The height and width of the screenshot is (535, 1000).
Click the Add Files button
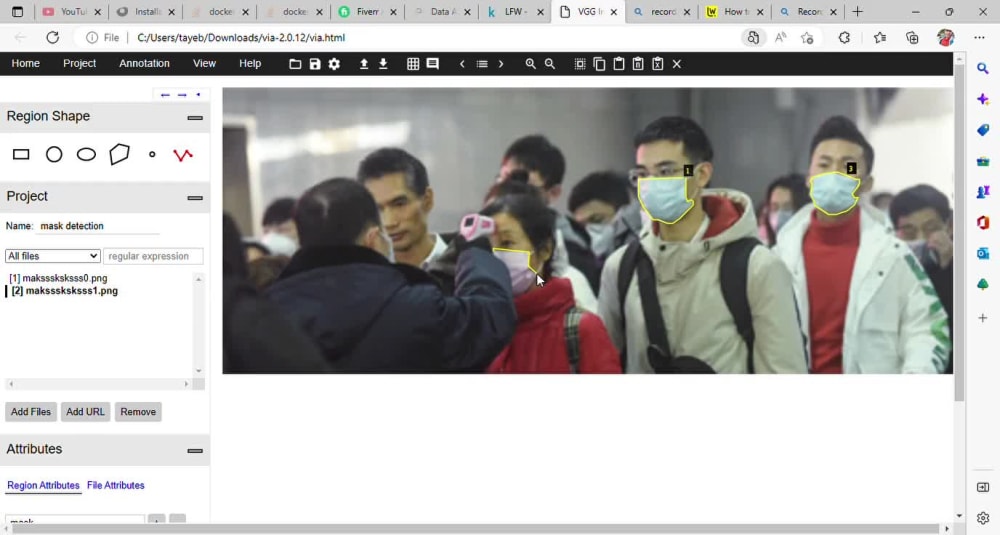click(x=31, y=412)
